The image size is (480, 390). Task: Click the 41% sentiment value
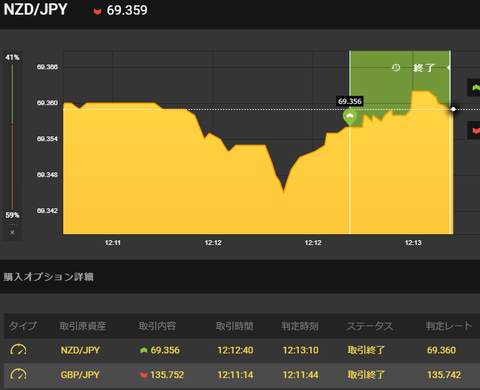[x=12, y=58]
